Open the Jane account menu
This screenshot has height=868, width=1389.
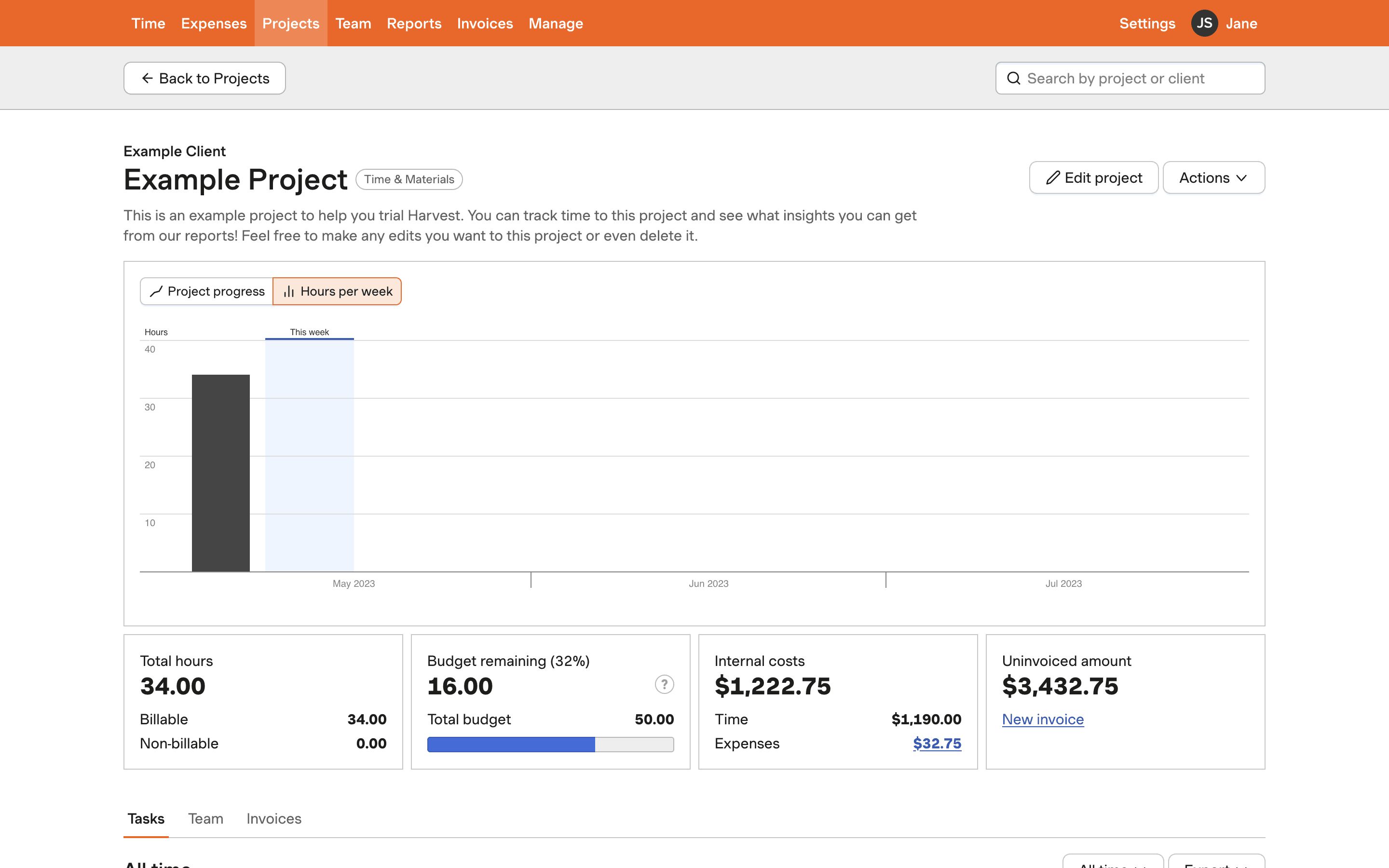pyautogui.click(x=1241, y=24)
